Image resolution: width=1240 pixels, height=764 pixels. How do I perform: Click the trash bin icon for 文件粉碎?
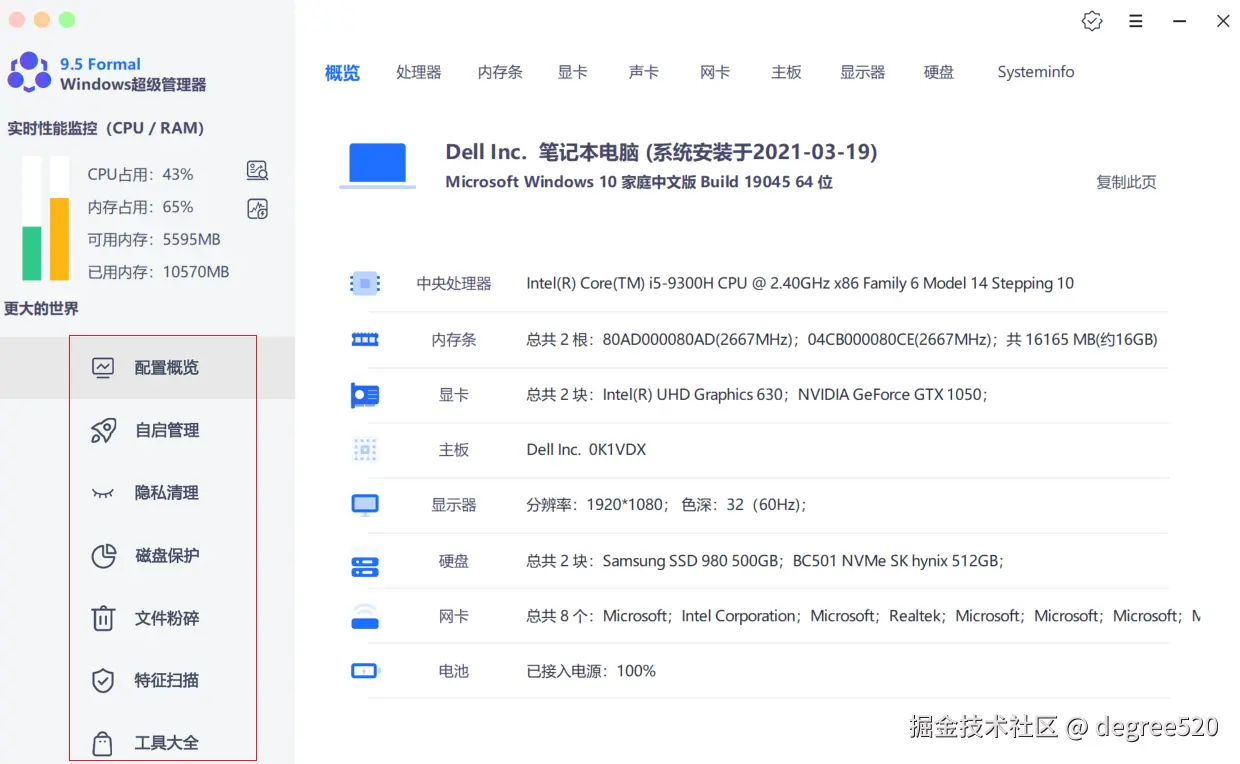(103, 618)
